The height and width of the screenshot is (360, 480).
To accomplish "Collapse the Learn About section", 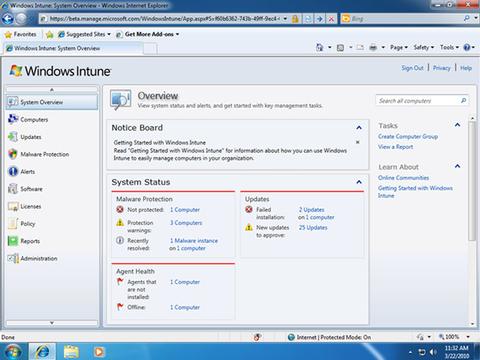I will (458, 166).
